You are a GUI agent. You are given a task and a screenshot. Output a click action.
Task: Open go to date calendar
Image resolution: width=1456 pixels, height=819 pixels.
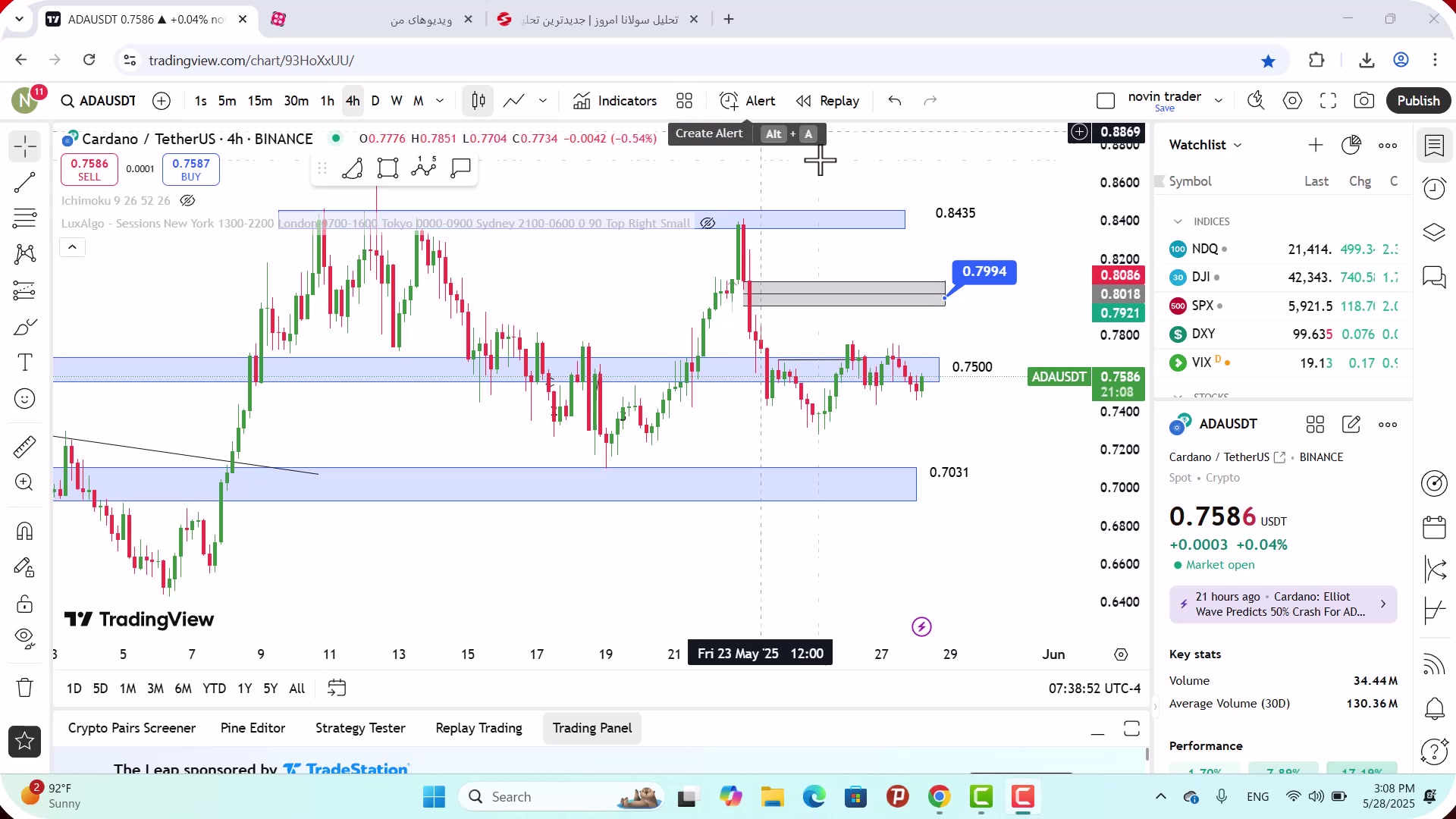point(337,689)
